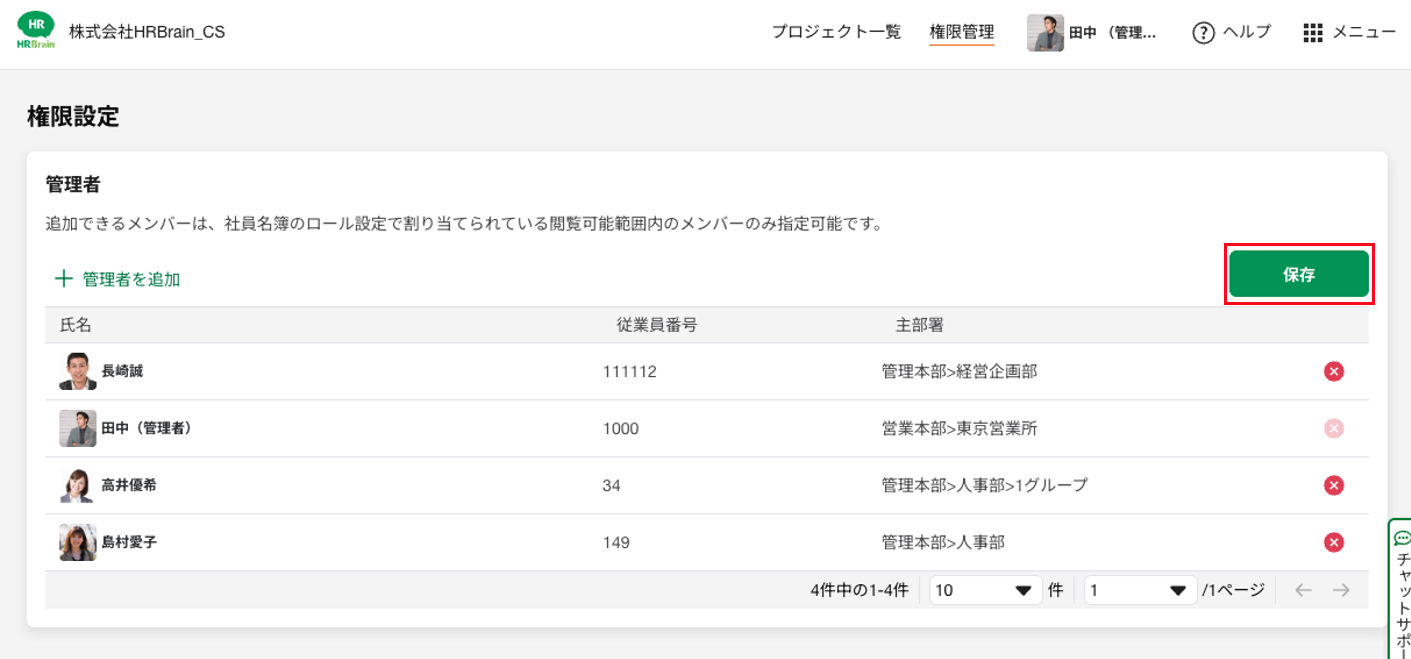This screenshot has width=1411, height=659.
Task: Go to previous page arrow
Action: [x=1303, y=590]
